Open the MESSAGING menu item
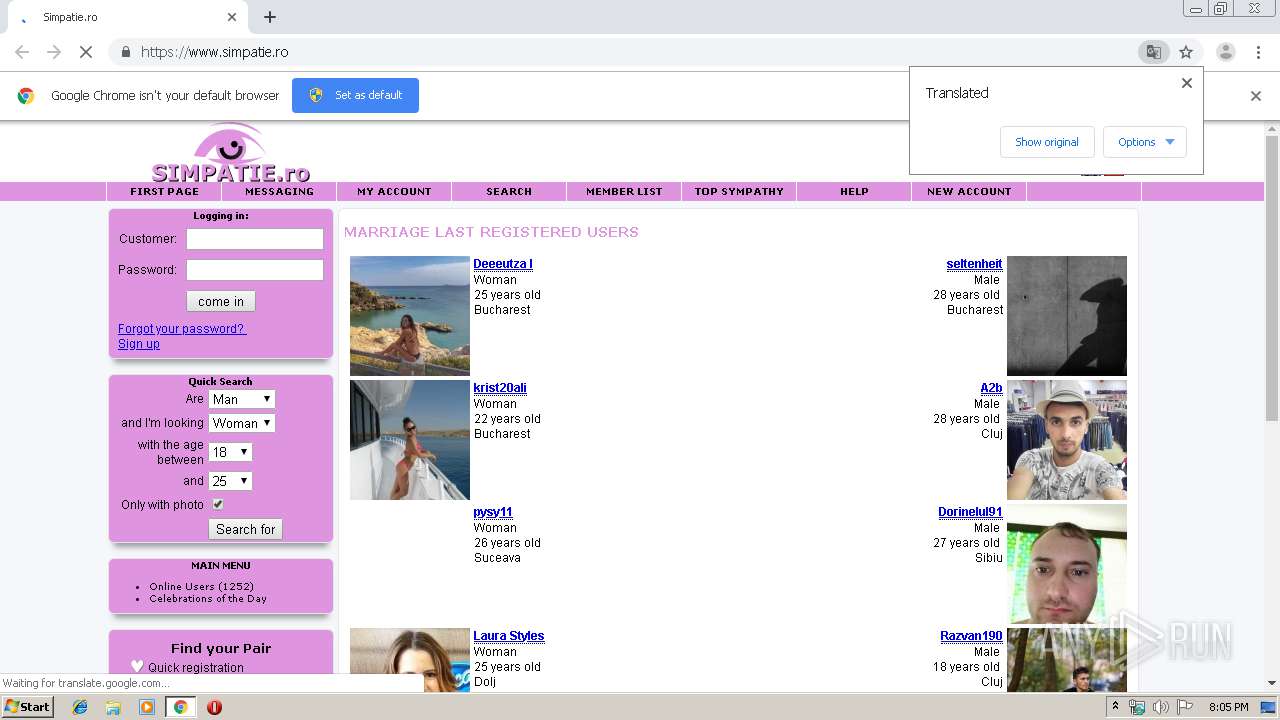This screenshot has width=1280, height=720. coord(279,191)
